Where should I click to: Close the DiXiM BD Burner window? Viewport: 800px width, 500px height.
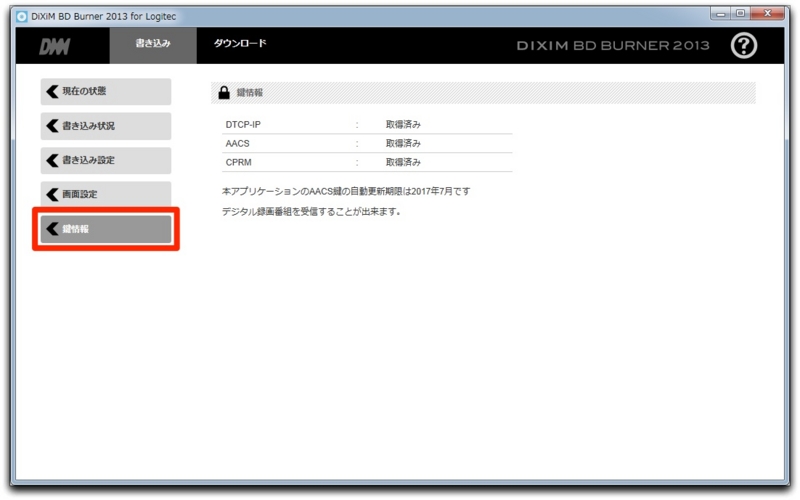(767, 14)
